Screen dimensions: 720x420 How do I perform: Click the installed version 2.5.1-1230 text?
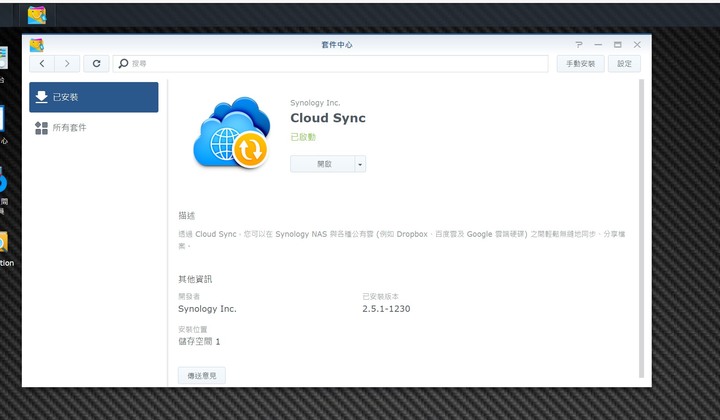386,308
